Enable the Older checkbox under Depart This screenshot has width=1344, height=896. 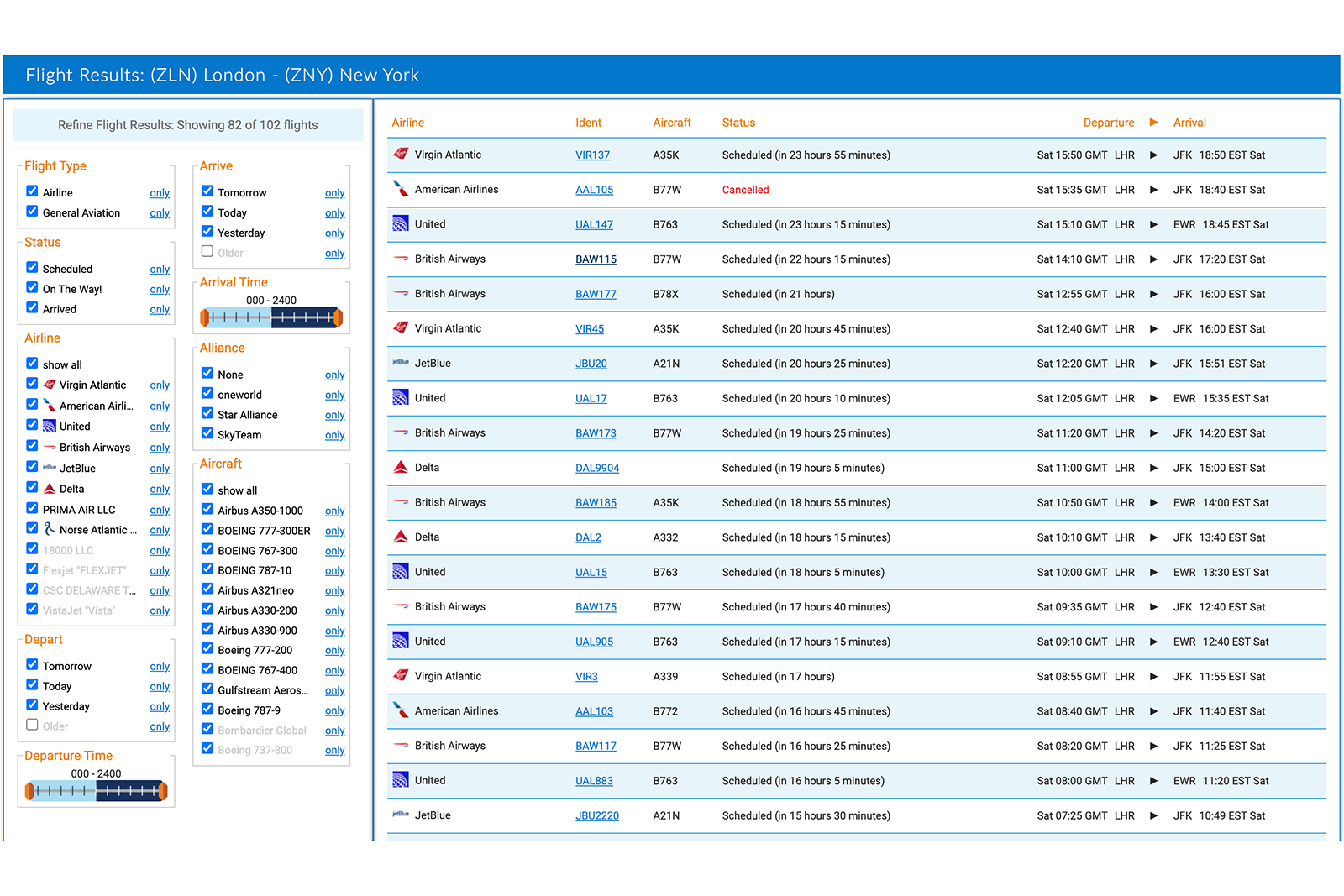pos(32,726)
